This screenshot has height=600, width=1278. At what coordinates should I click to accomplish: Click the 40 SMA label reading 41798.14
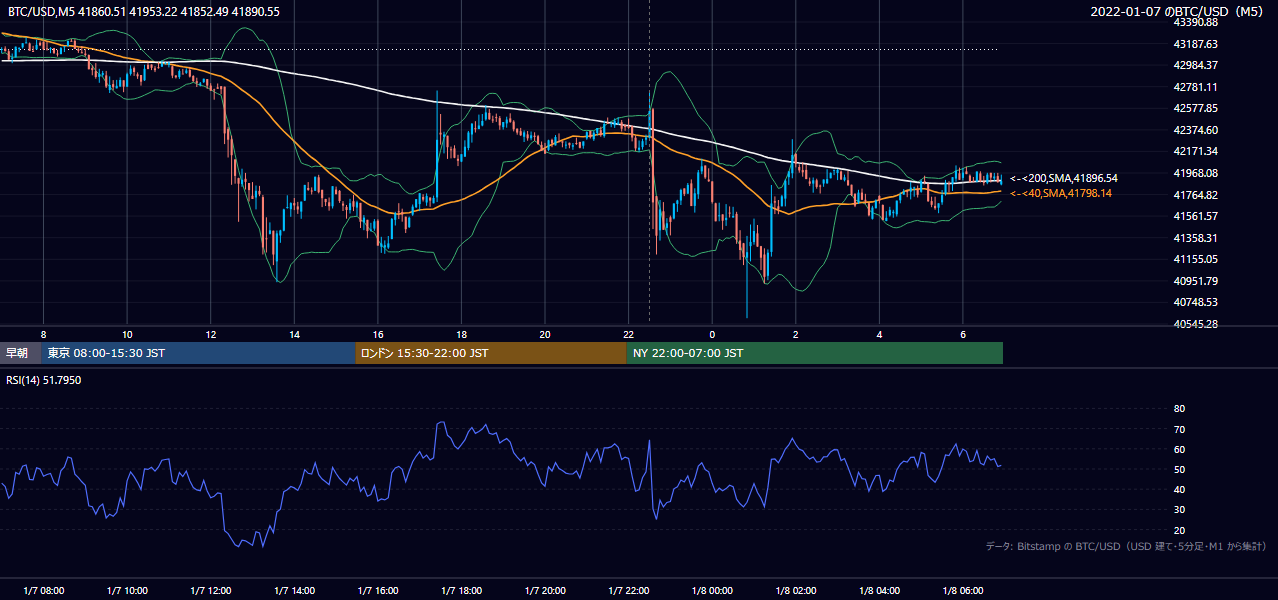[x=1060, y=193]
